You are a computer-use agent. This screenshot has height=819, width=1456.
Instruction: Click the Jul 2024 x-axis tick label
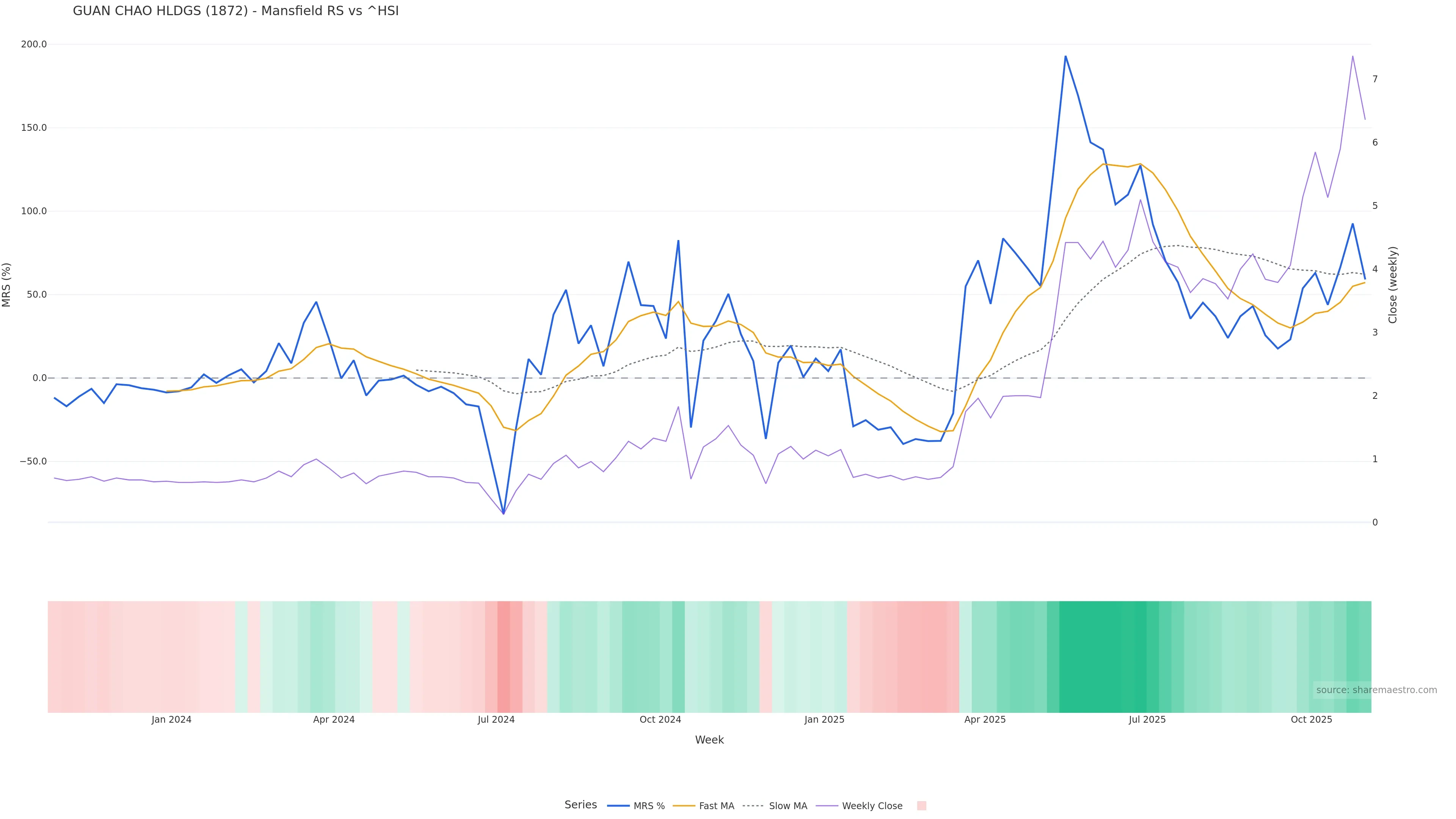[496, 720]
